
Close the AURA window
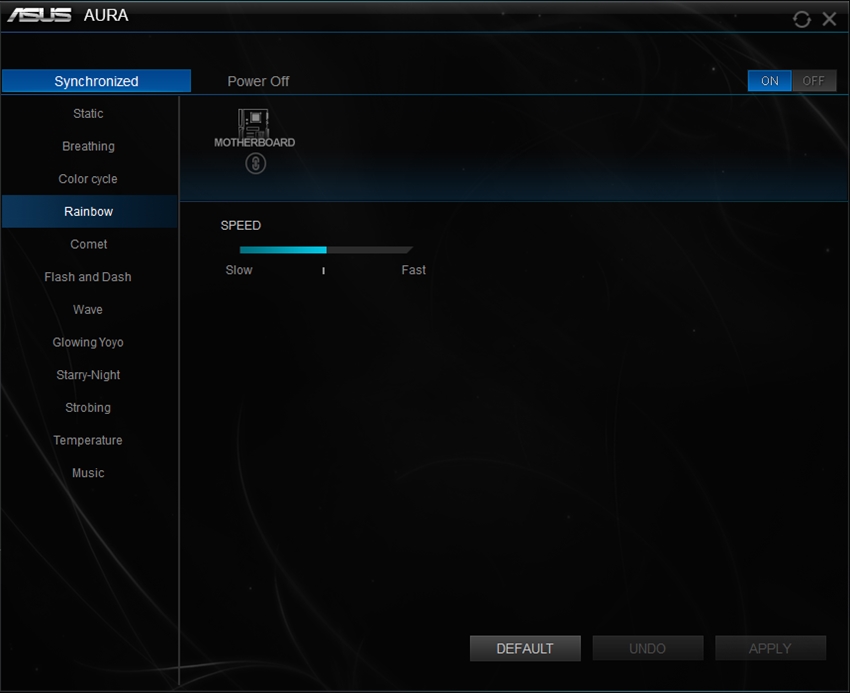pyautogui.click(x=829, y=19)
